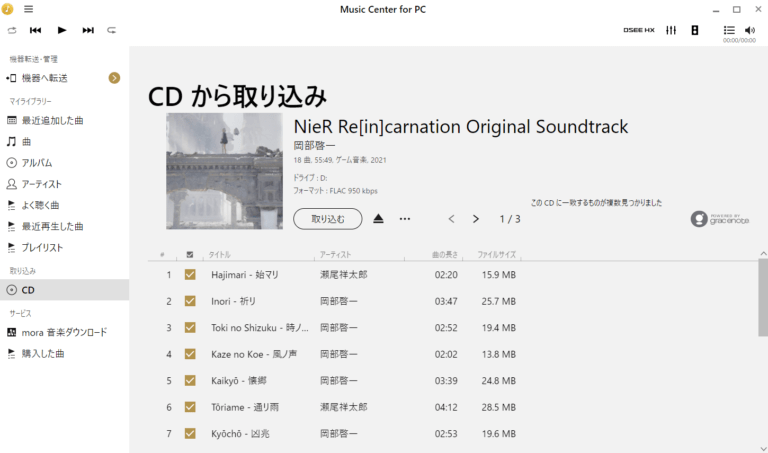The image size is (768, 453).
Task: Expand the 機器へ転送 arrow button
Action: (x=114, y=77)
